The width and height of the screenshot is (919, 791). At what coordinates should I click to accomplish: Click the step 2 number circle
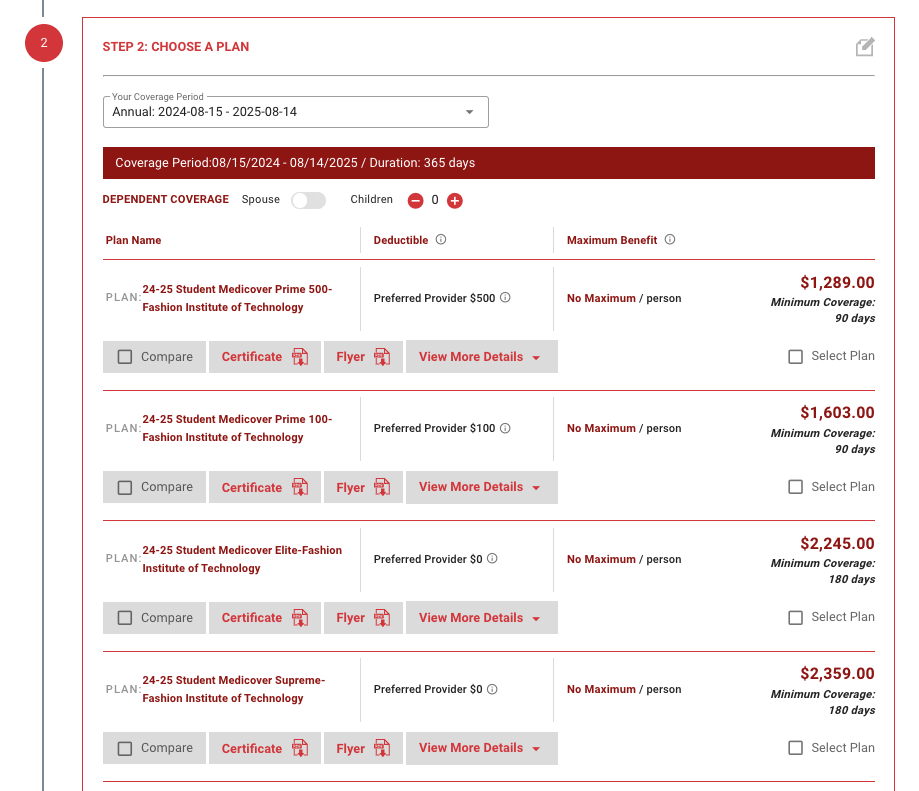[44, 43]
